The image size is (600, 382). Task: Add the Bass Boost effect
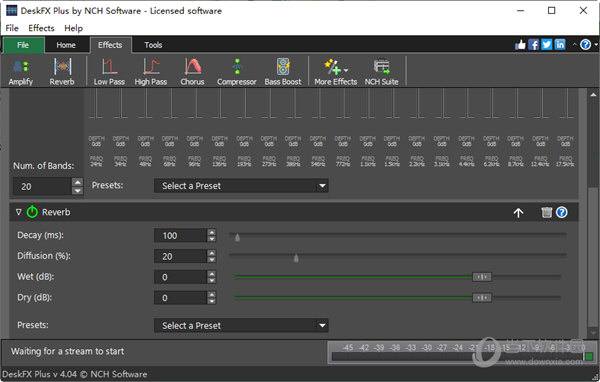[x=283, y=72]
